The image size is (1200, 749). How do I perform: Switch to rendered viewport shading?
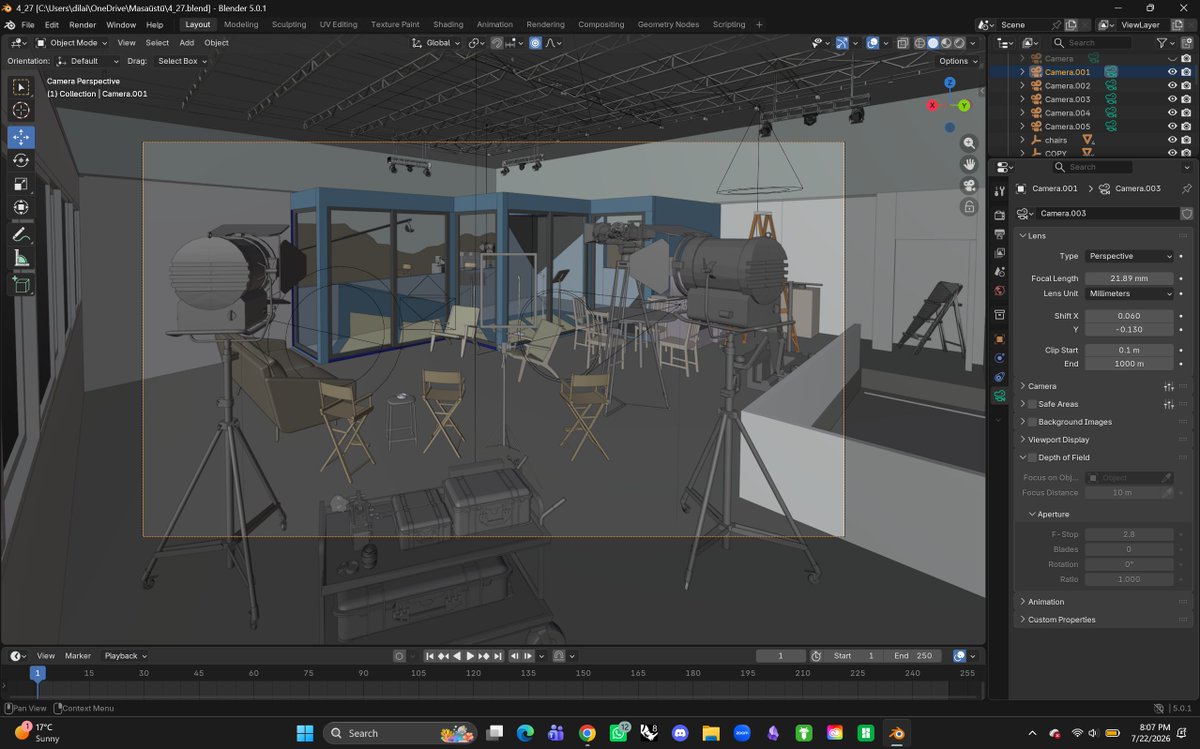click(960, 43)
